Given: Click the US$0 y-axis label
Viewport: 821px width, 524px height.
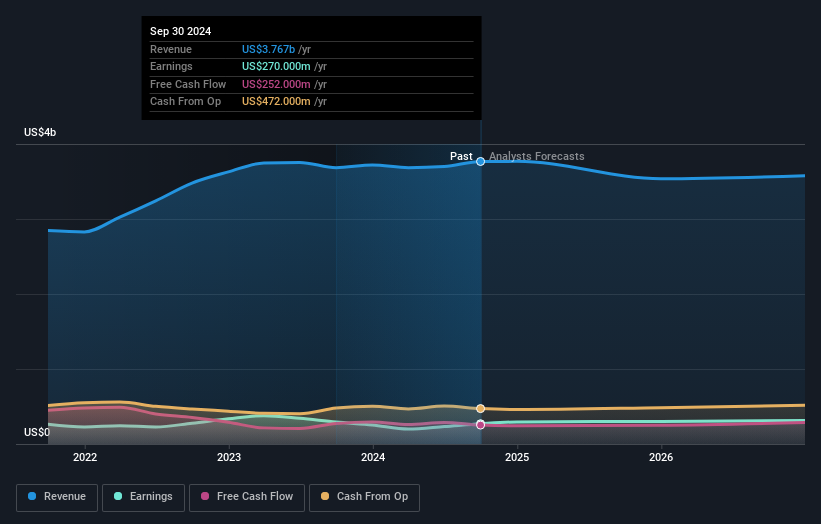Looking at the screenshot, I should (37, 432).
